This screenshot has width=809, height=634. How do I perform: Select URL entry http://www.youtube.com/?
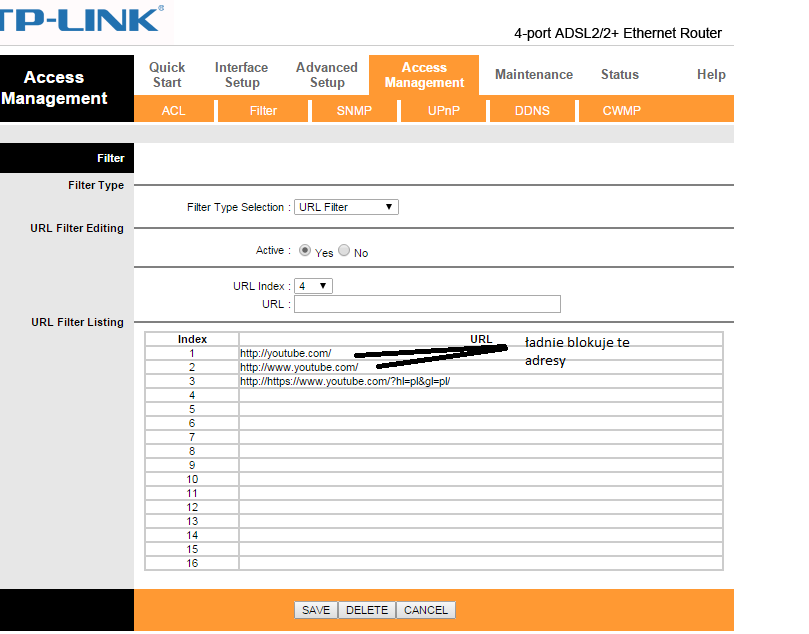pyautogui.click(x=299, y=367)
